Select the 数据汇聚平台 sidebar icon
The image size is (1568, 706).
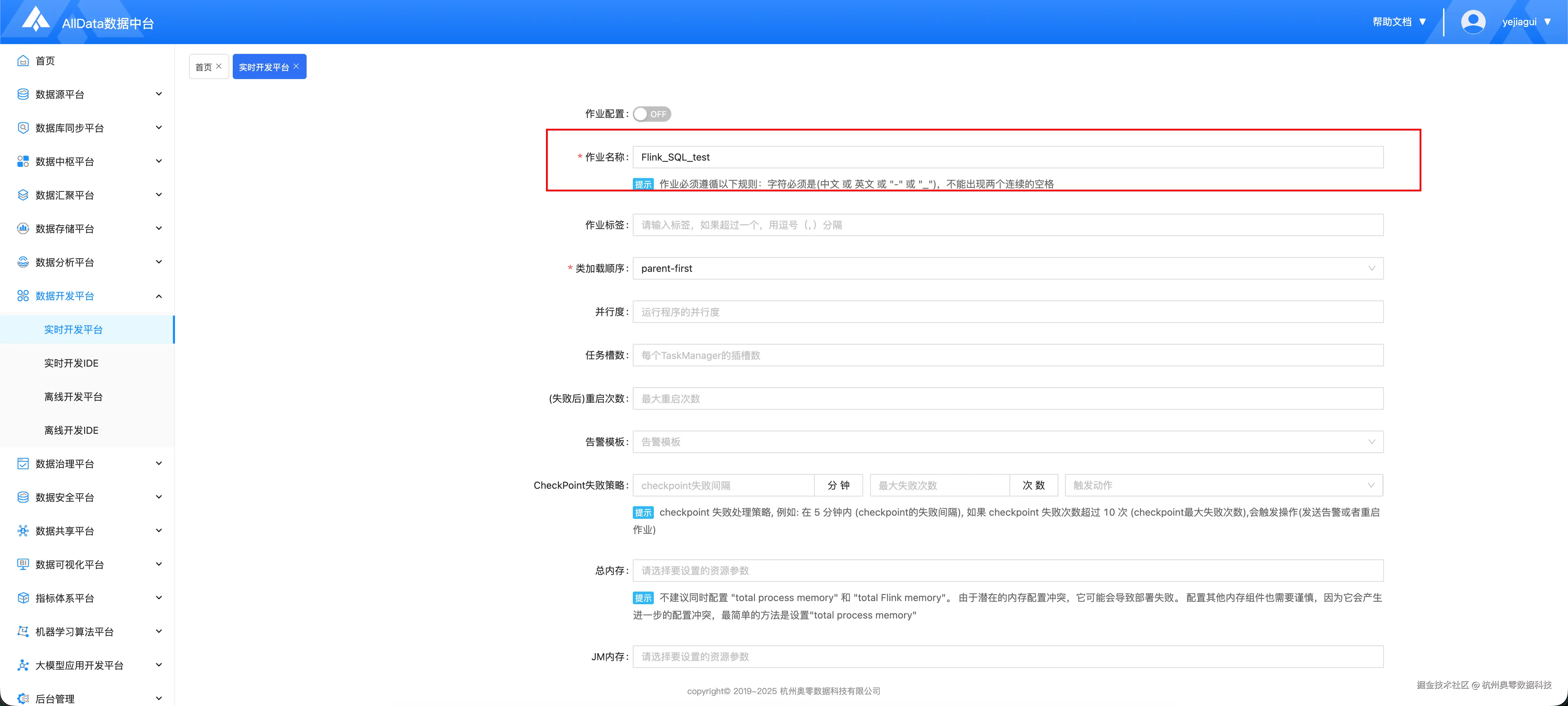pyautogui.click(x=22, y=195)
